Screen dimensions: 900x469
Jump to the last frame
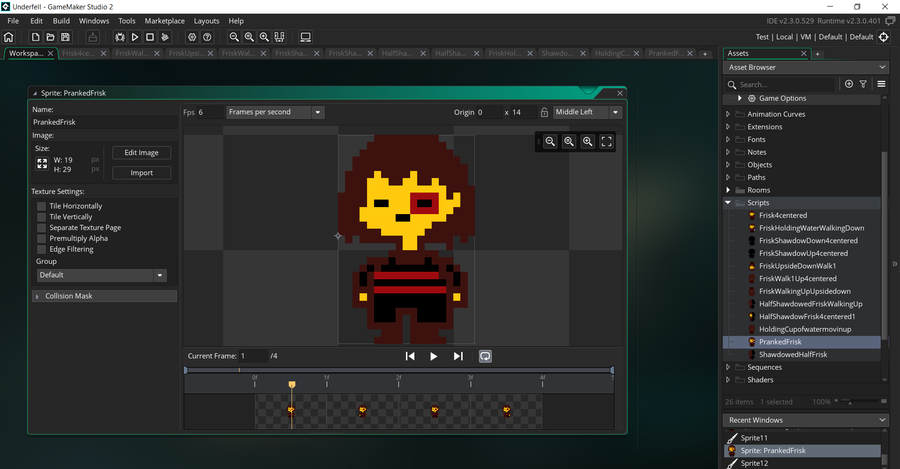click(x=458, y=356)
